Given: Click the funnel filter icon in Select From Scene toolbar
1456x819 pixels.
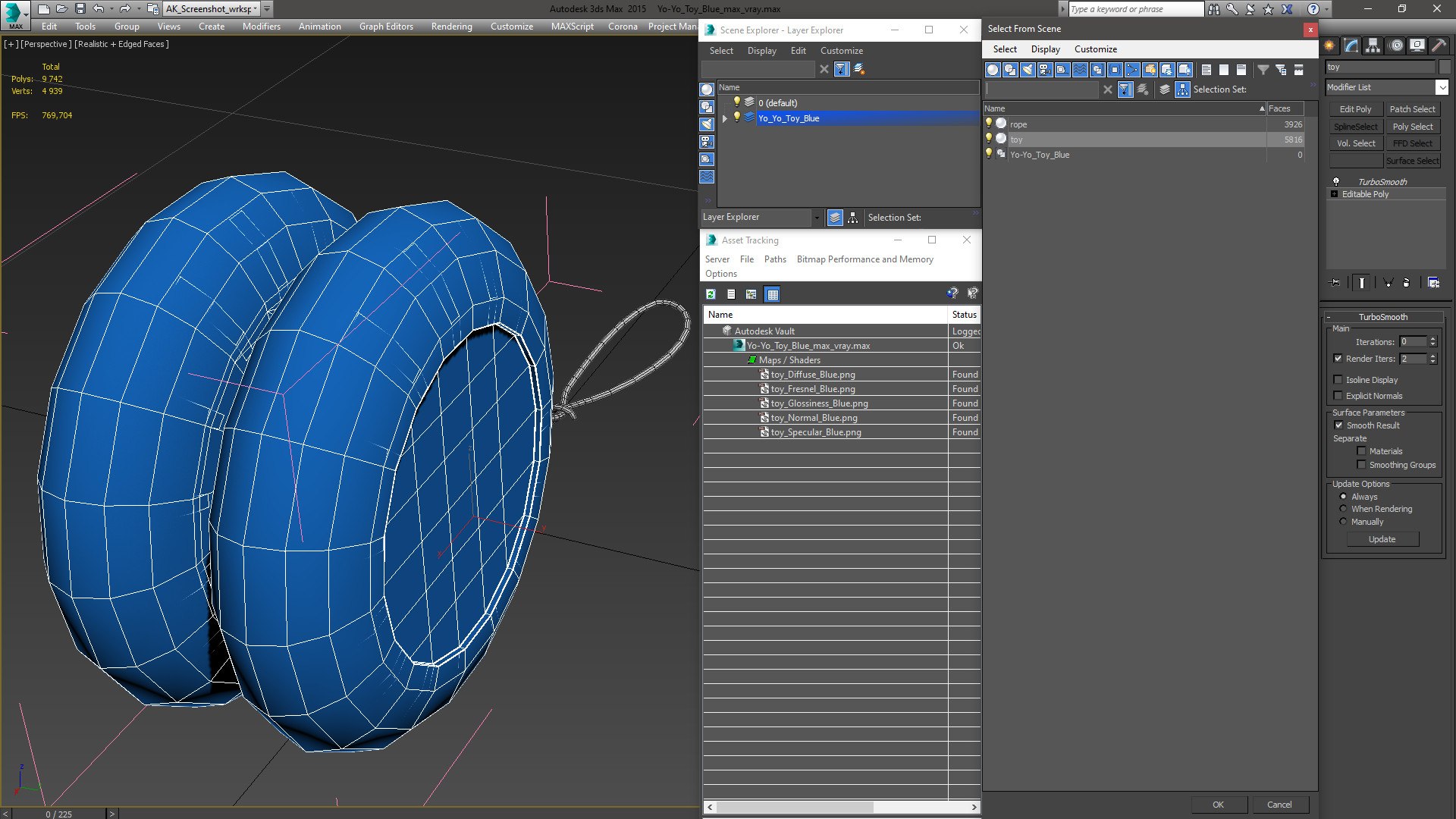Looking at the screenshot, I should (x=1263, y=70).
